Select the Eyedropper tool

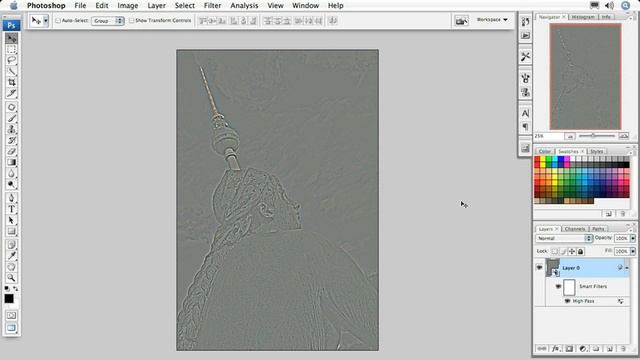pos(11,256)
